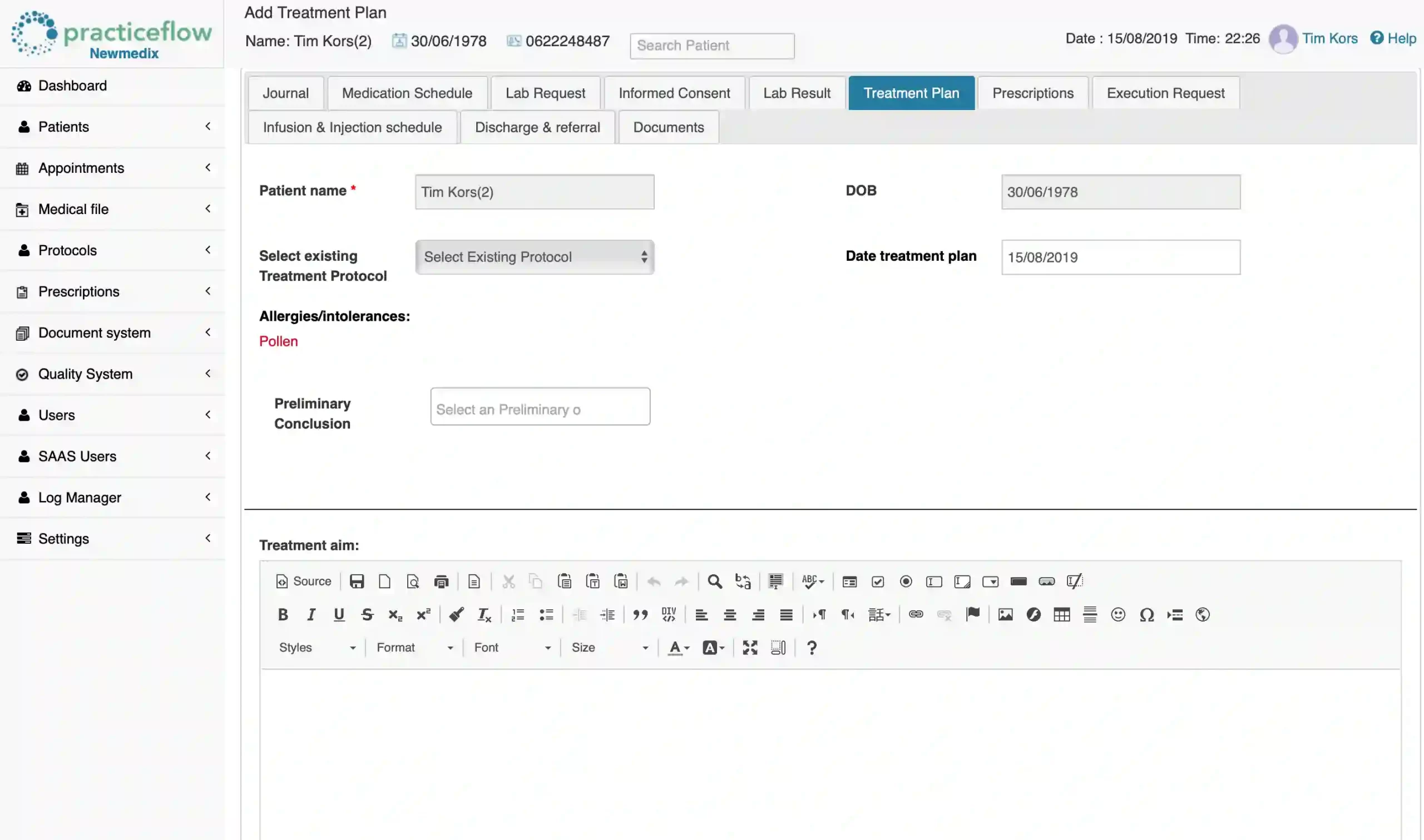The height and width of the screenshot is (840, 1424).
Task: Switch to the Lab Result tab
Action: pos(797,92)
